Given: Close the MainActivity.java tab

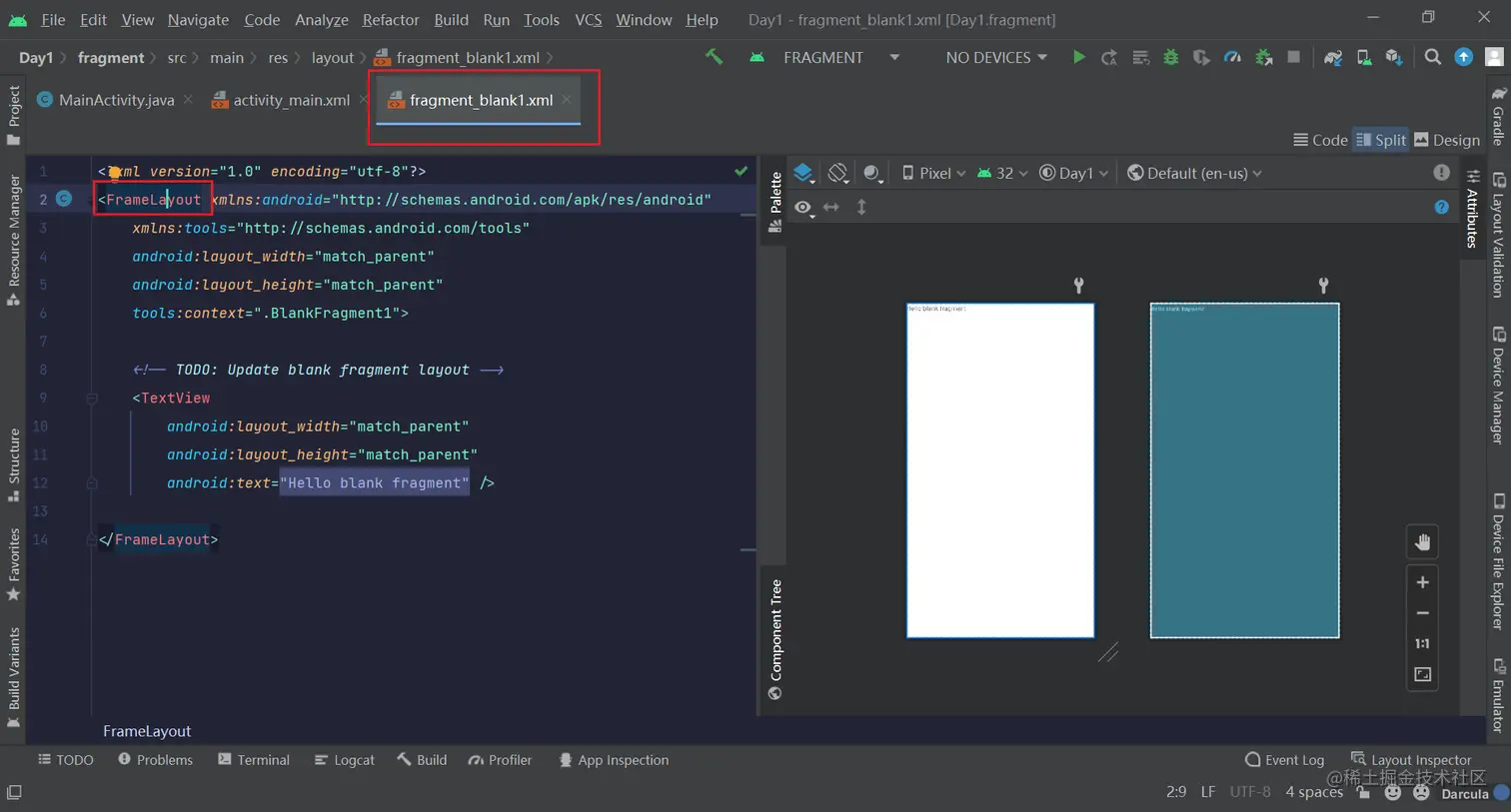Looking at the screenshot, I should (x=188, y=99).
